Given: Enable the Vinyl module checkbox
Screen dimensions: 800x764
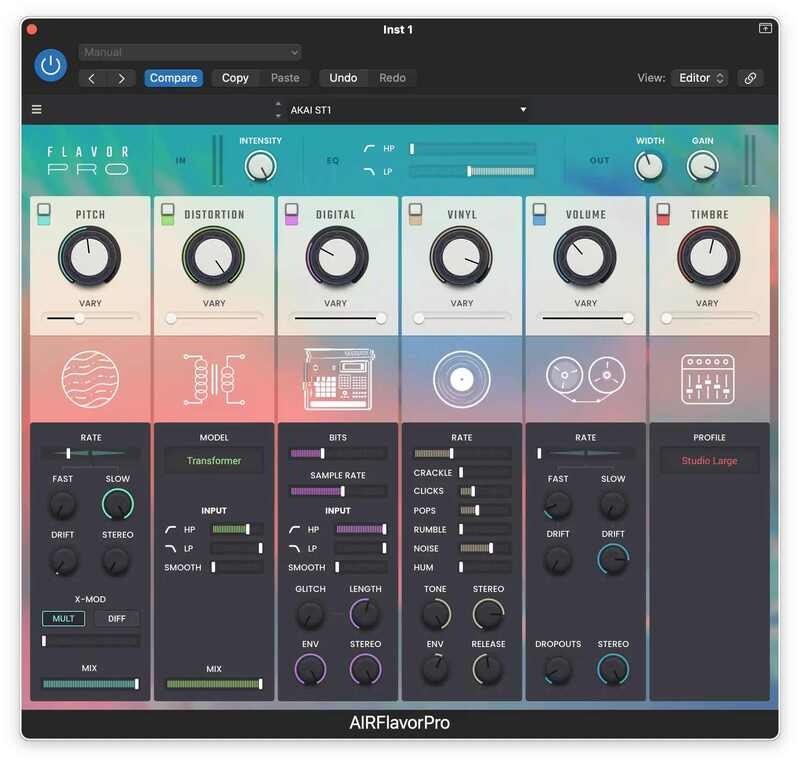Looking at the screenshot, I should click(x=415, y=213).
